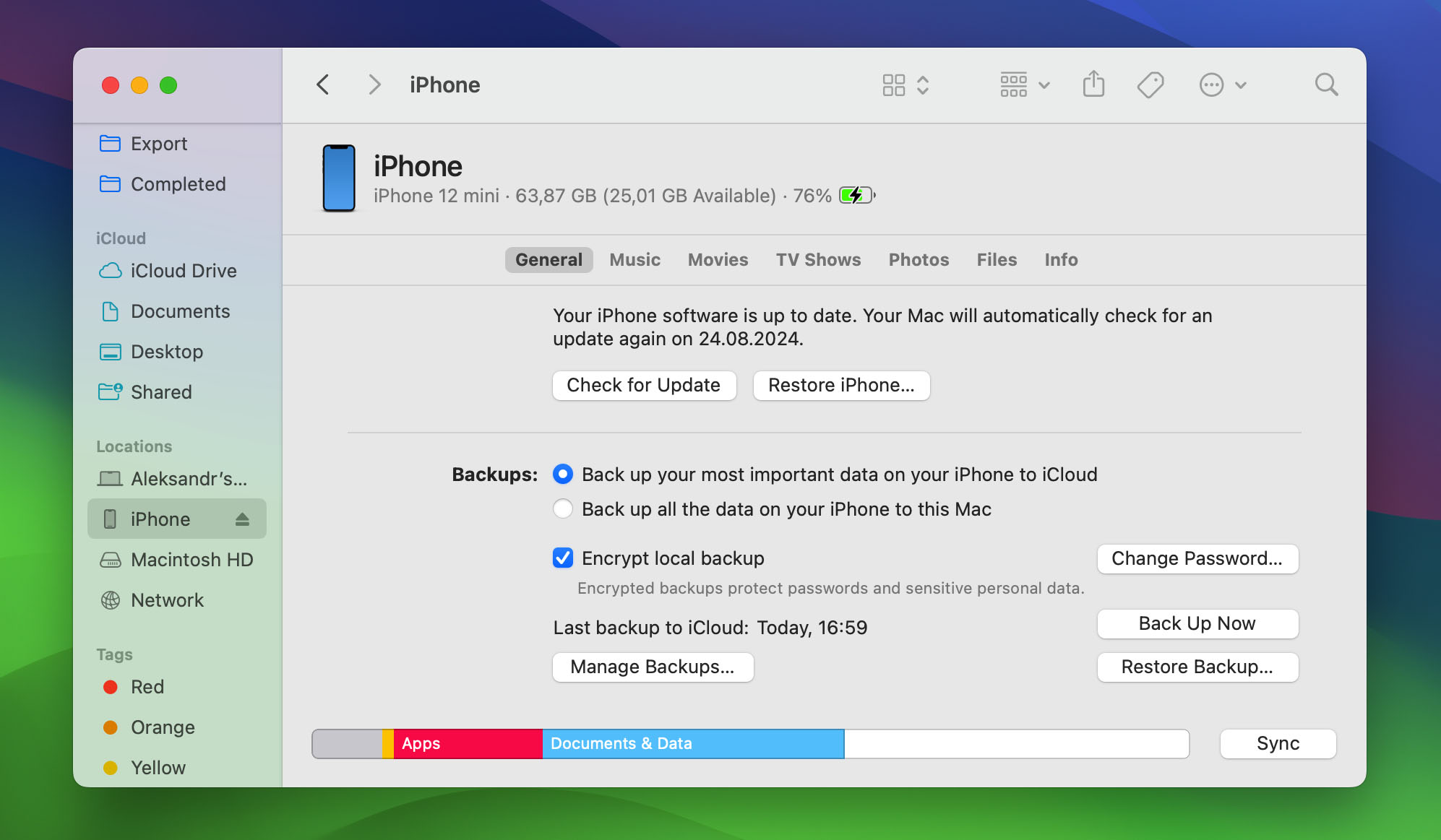1441x840 pixels.
Task: Click the share icon in toolbar
Action: tap(1094, 84)
